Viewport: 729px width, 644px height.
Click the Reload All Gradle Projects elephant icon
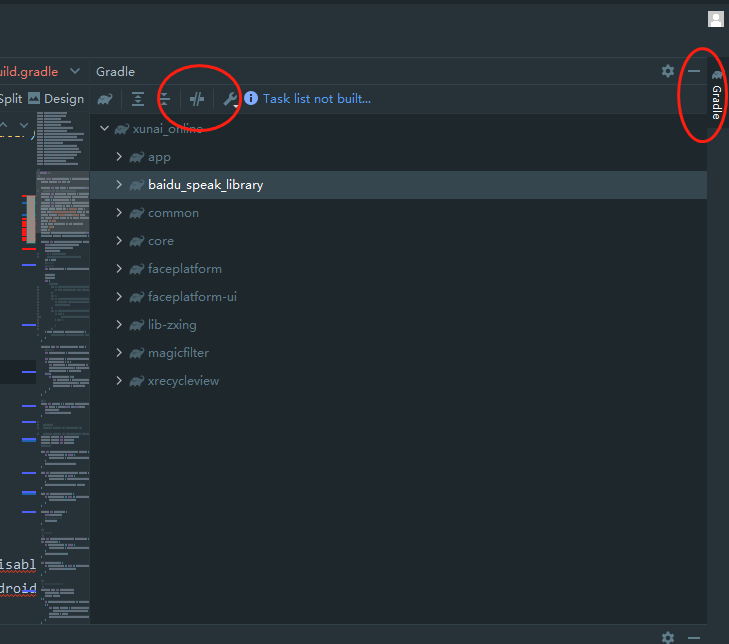[105, 99]
